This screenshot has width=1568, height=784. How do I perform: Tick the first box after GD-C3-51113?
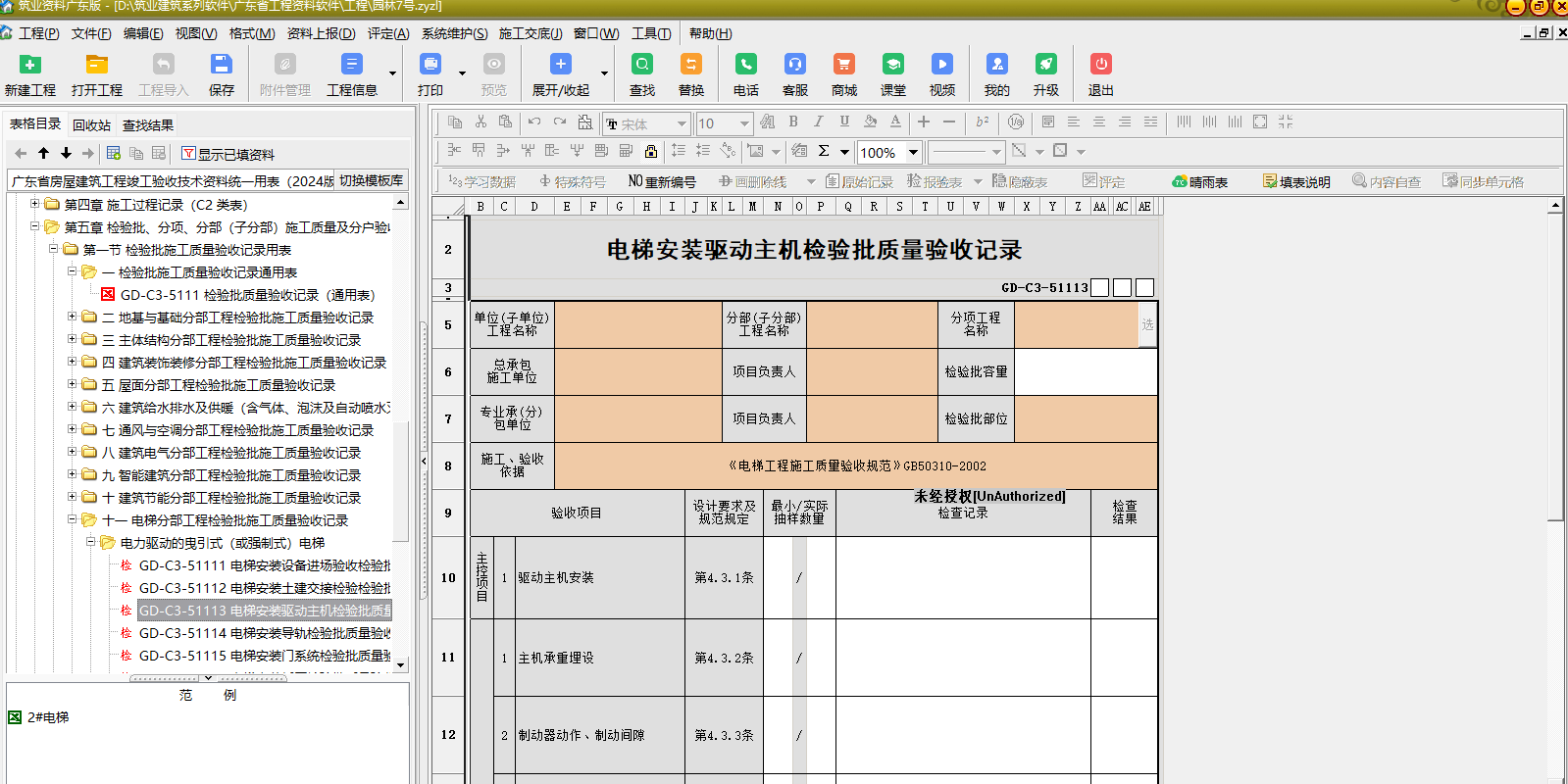click(x=1100, y=288)
